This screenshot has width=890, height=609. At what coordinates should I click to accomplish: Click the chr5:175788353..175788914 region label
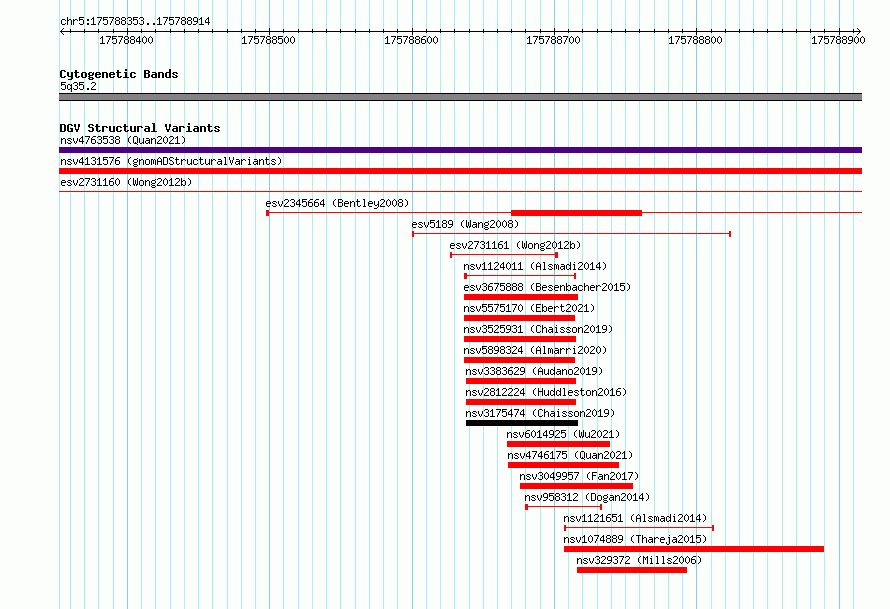(x=135, y=21)
